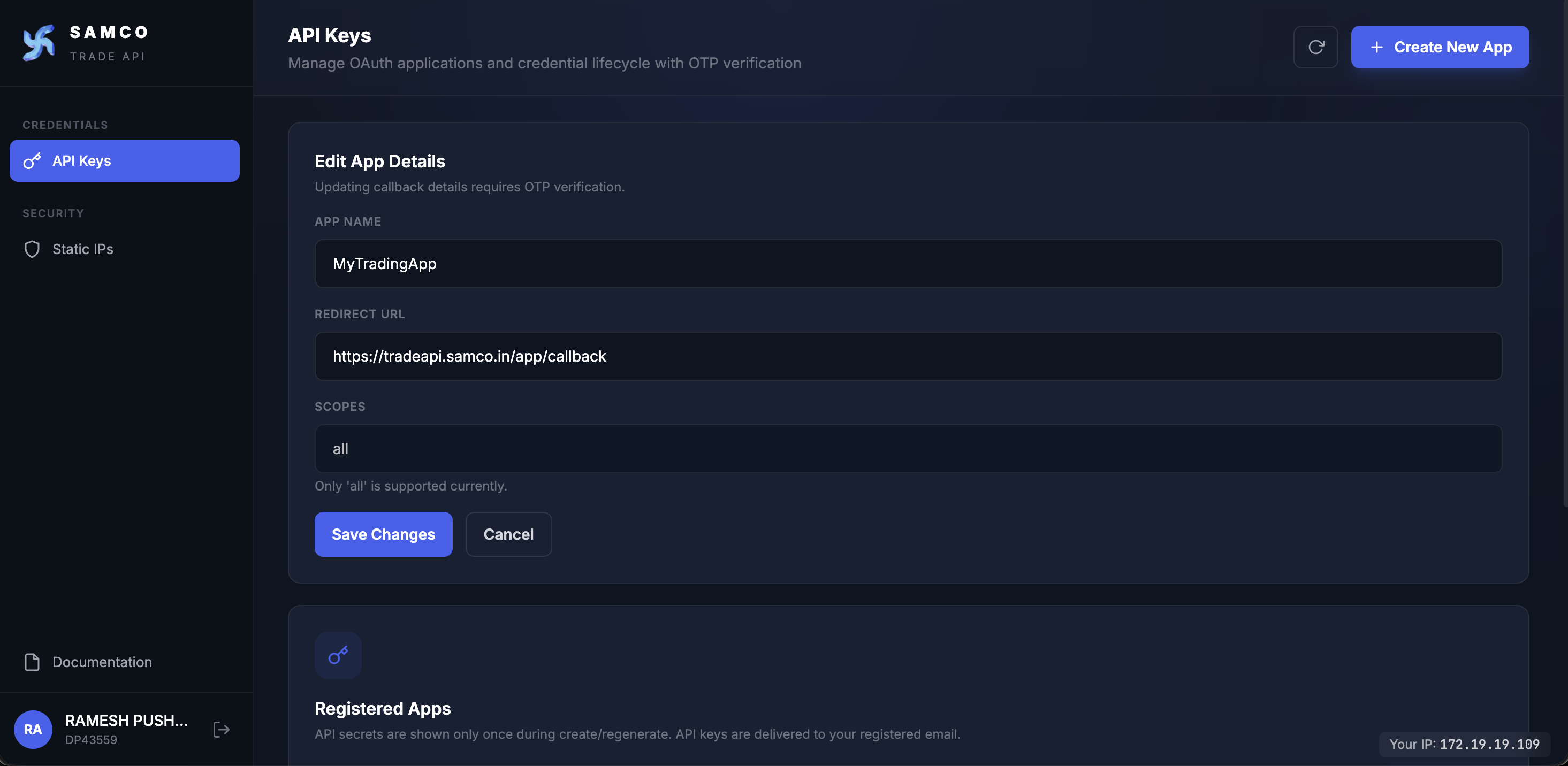Click the page scrollbar on the right edge
Viewport: 1568px width, 766px height.
click(x=1565, y=252)
